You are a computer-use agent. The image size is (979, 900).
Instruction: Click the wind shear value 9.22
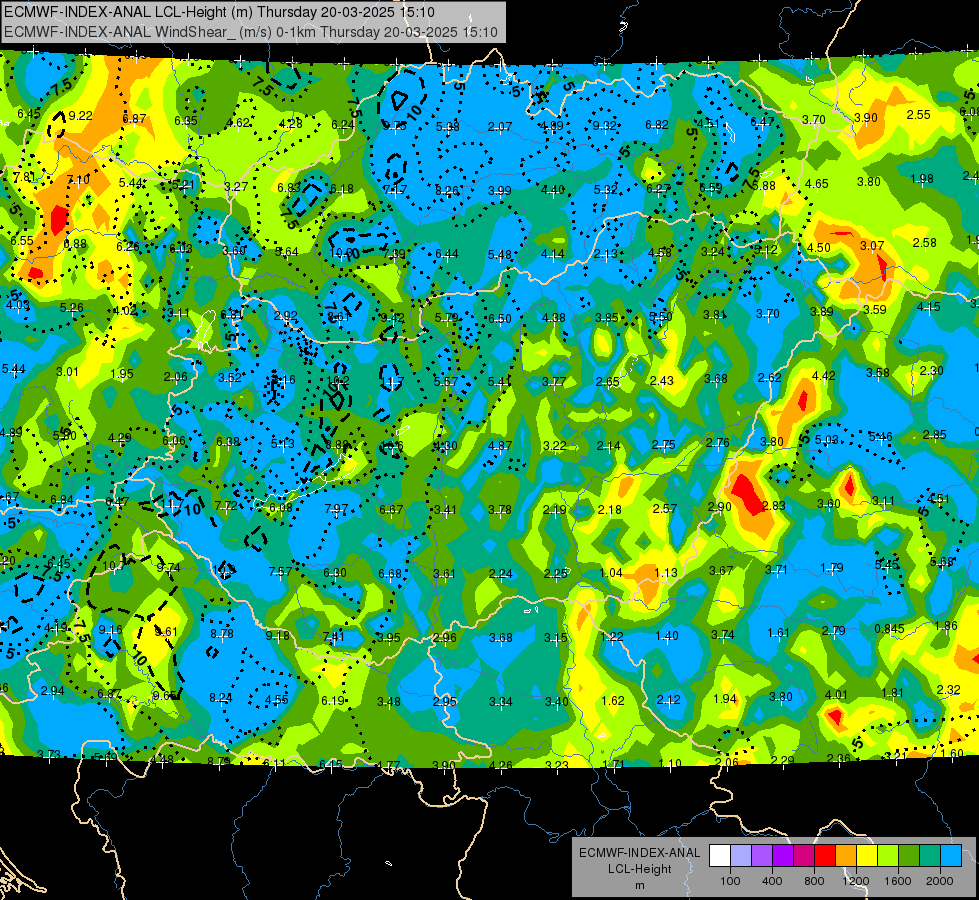pyautogui.click(x=81, y=116)
